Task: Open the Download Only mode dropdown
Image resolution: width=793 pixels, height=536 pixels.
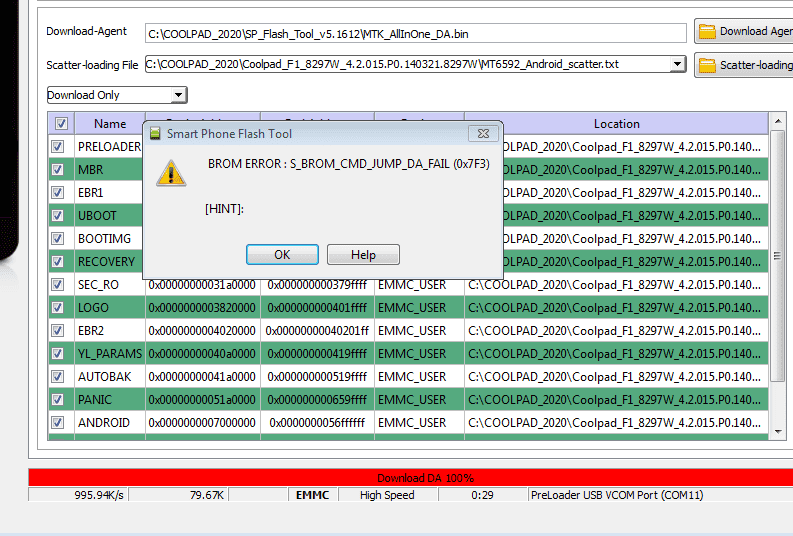Action: (x=117, y=95)
